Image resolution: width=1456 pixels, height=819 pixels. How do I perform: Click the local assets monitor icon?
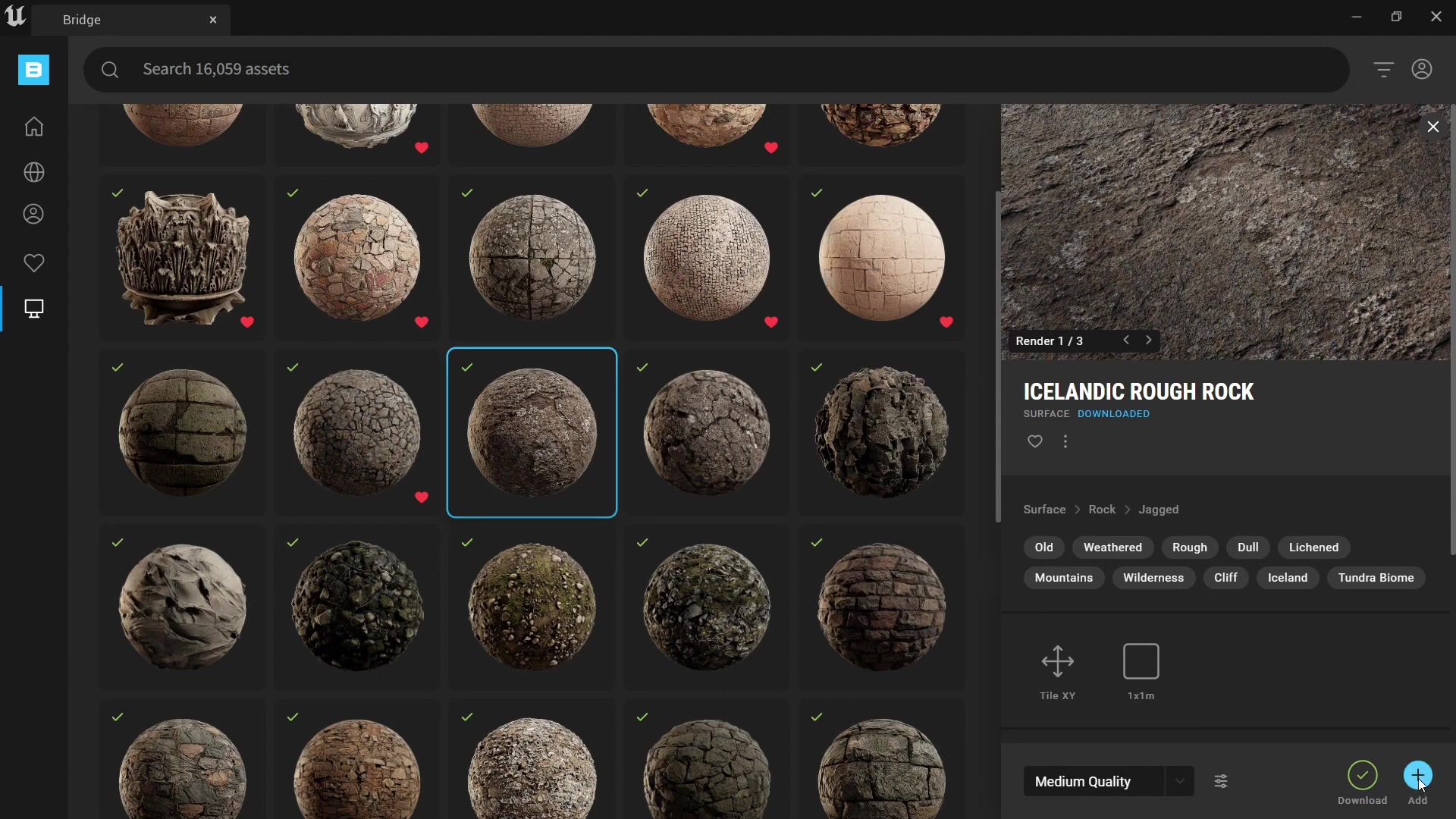[34, 308]
